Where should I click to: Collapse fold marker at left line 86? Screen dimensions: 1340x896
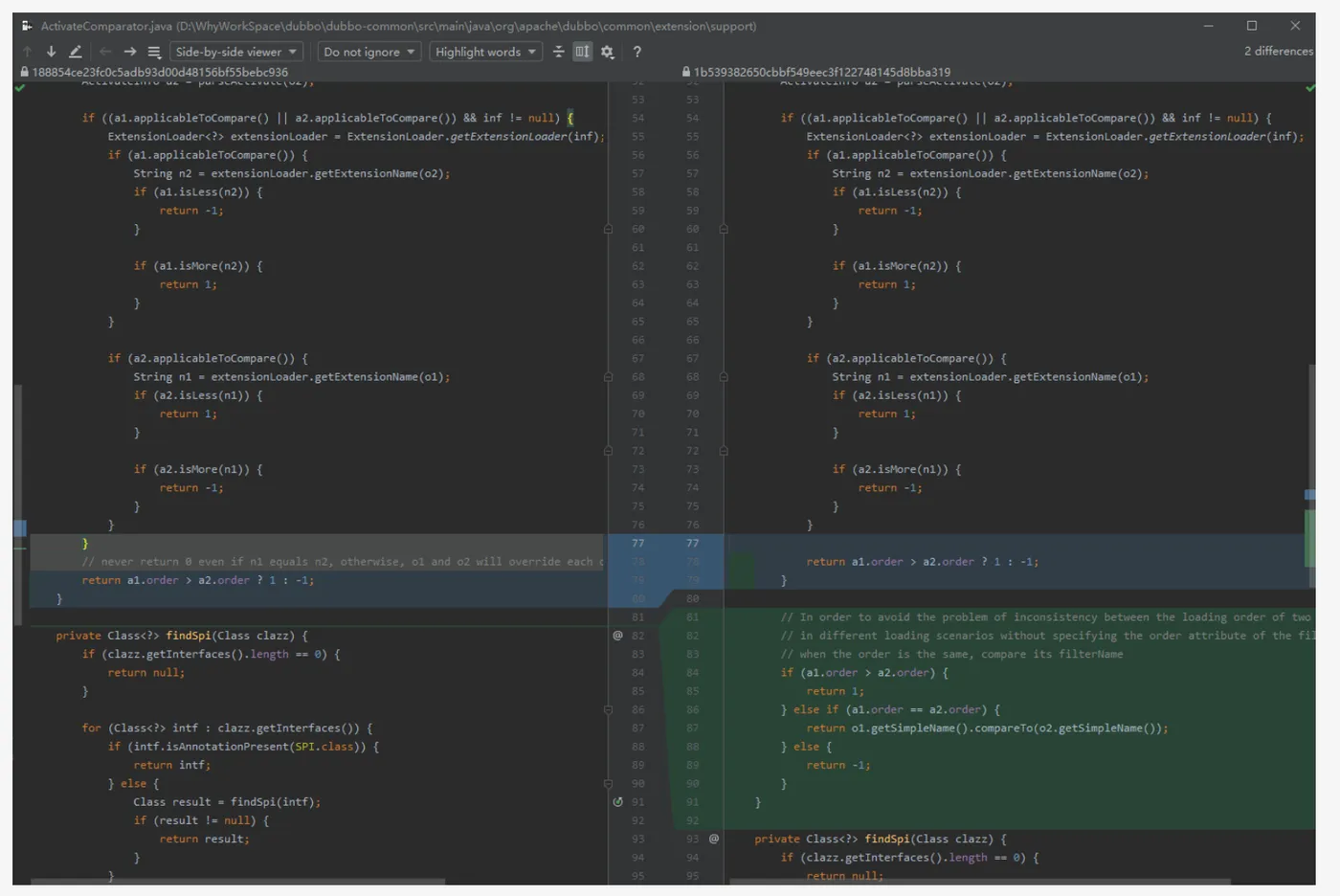[x=608, y=709]
